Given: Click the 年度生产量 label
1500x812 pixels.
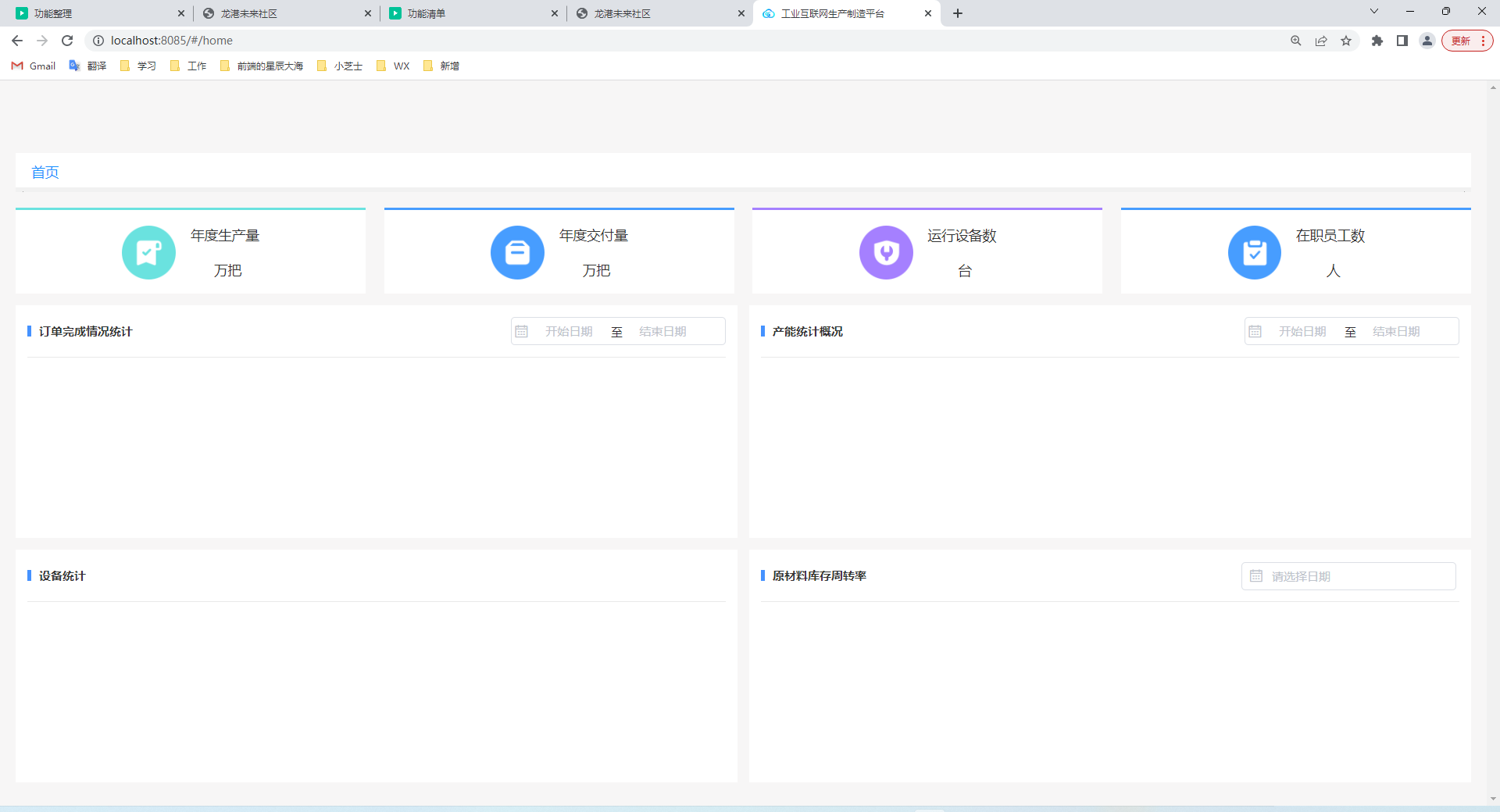Looking at the screenshot, I should (225, 236).
